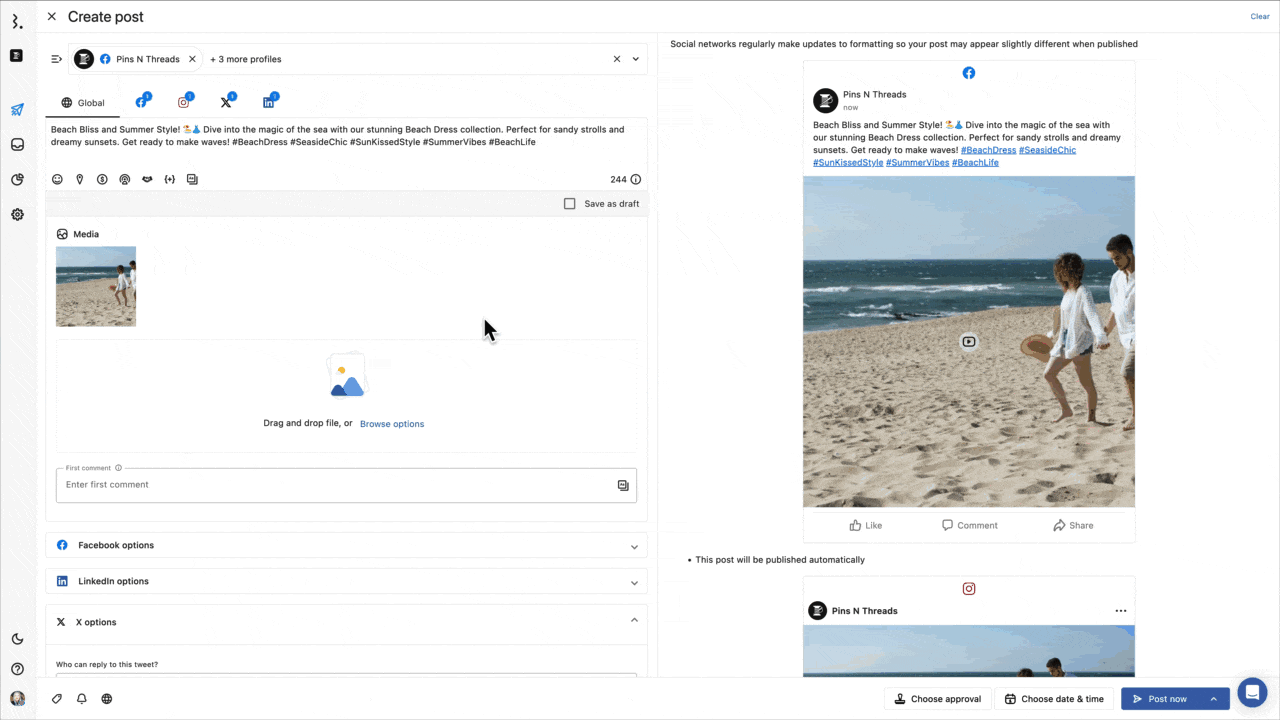Screen dimensions: 1280x720
Task: Expand the profile selector dropdown
Action: coord(635,59)
